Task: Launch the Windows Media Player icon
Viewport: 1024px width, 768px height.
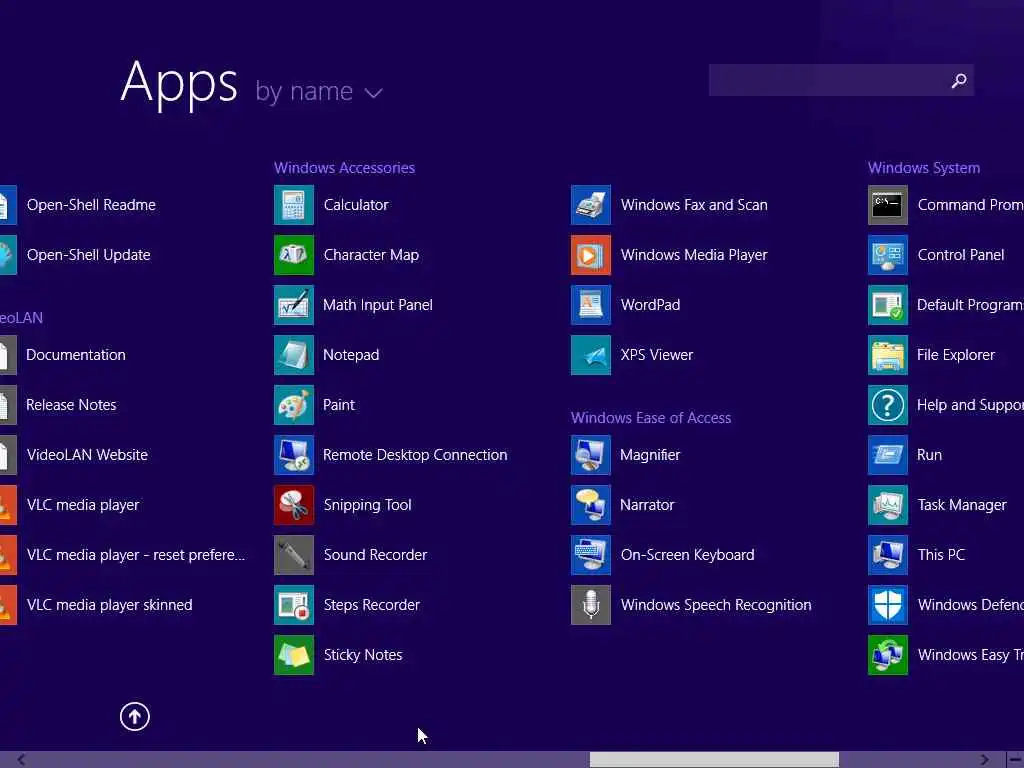Action: point(591,255)
